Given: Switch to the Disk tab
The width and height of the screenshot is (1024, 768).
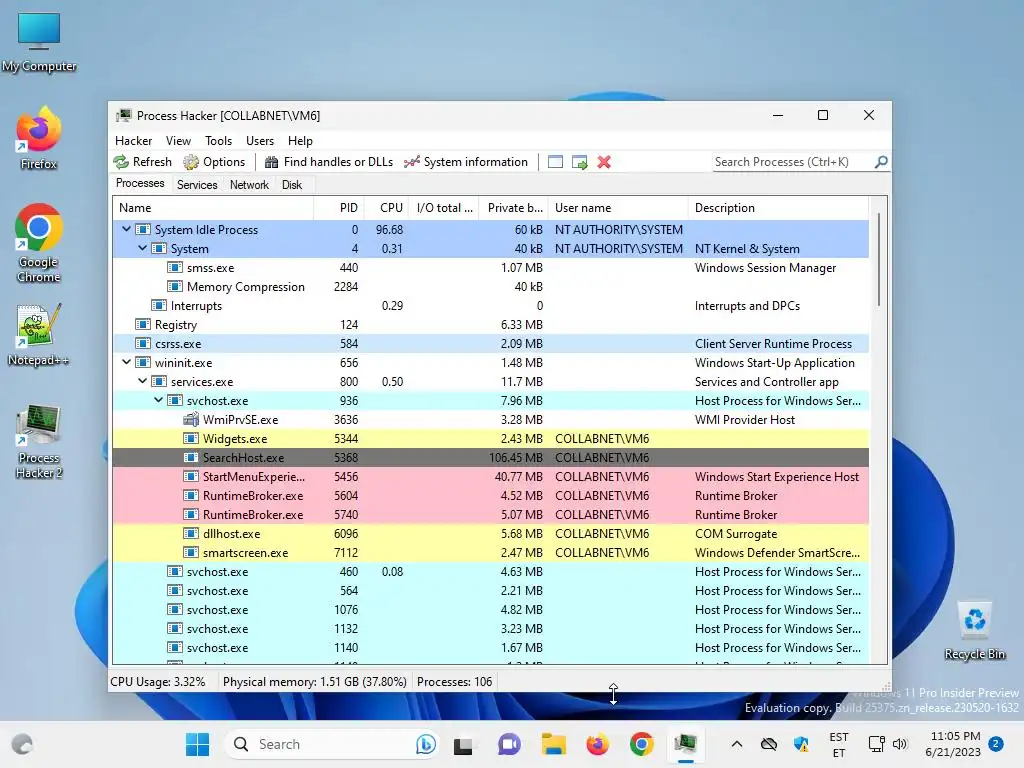Looking at the screenshot, I should 292,185.
